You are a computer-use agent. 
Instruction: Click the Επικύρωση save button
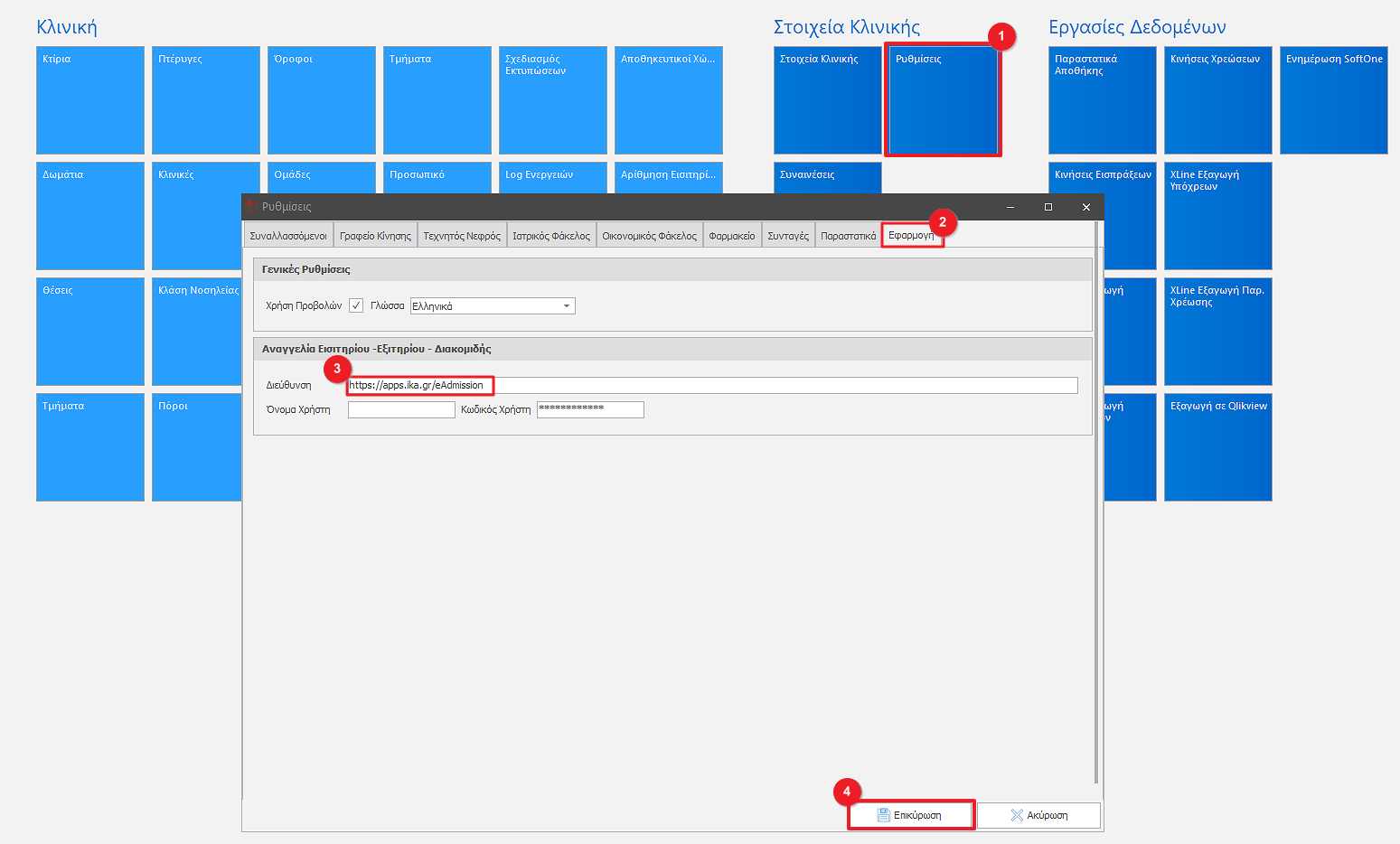[x=910, y=815]
